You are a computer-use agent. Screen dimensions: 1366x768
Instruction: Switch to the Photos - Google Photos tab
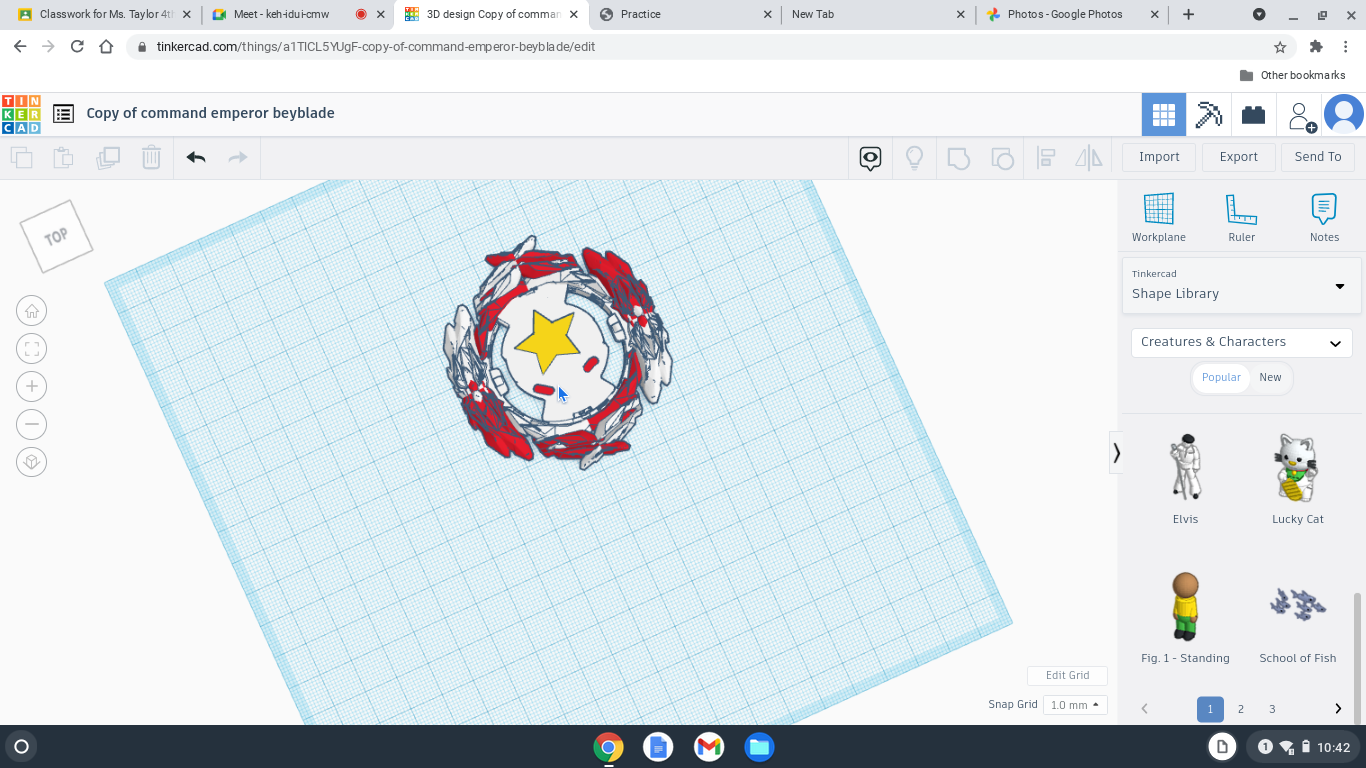point(1065,14)
